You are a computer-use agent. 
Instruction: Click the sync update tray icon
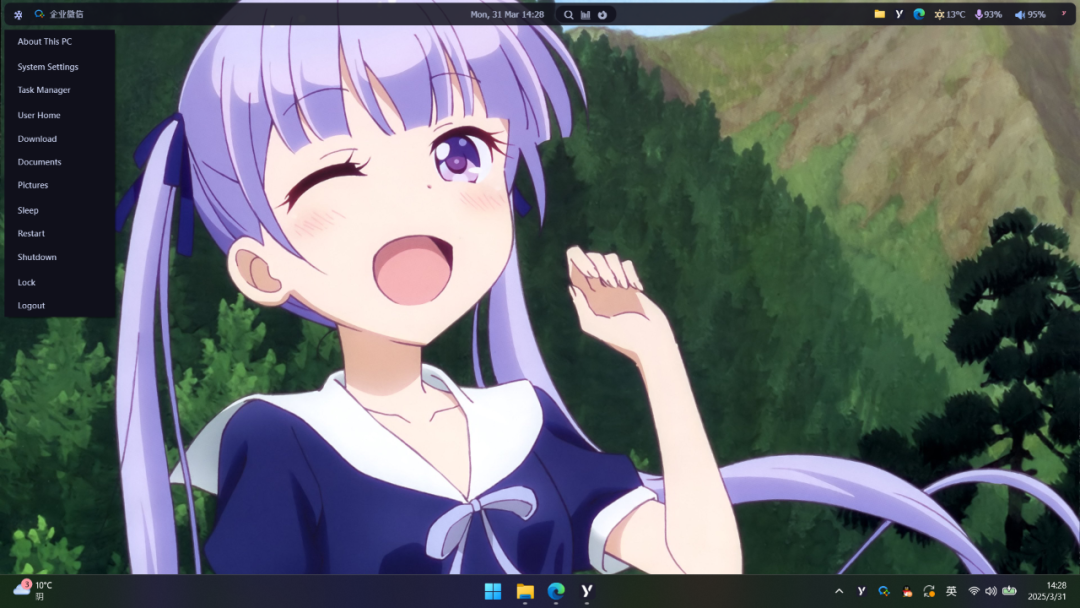point(929,591)
